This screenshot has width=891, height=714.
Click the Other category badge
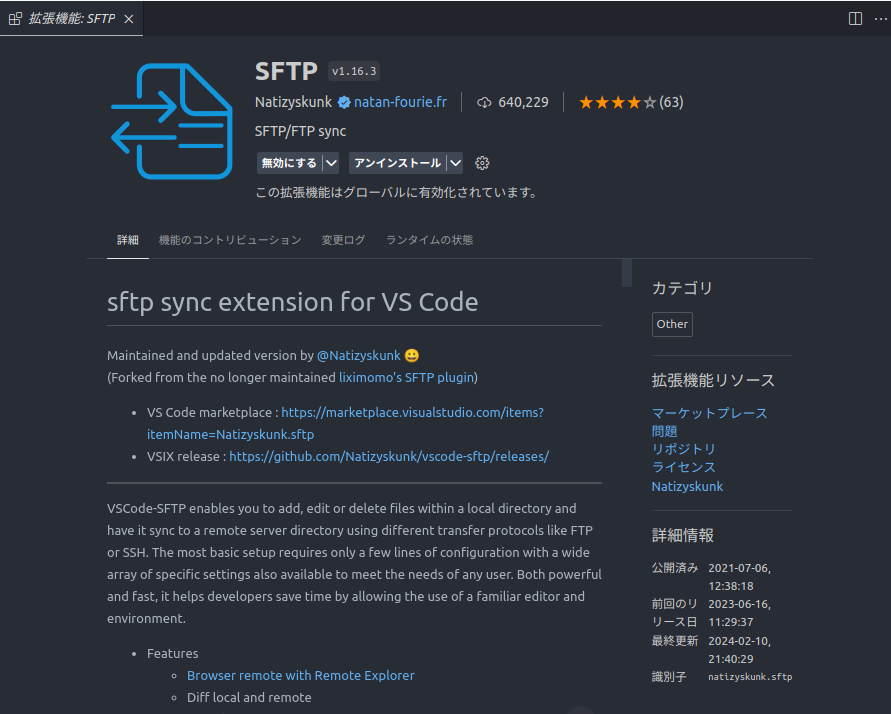(x=672, y=324)
